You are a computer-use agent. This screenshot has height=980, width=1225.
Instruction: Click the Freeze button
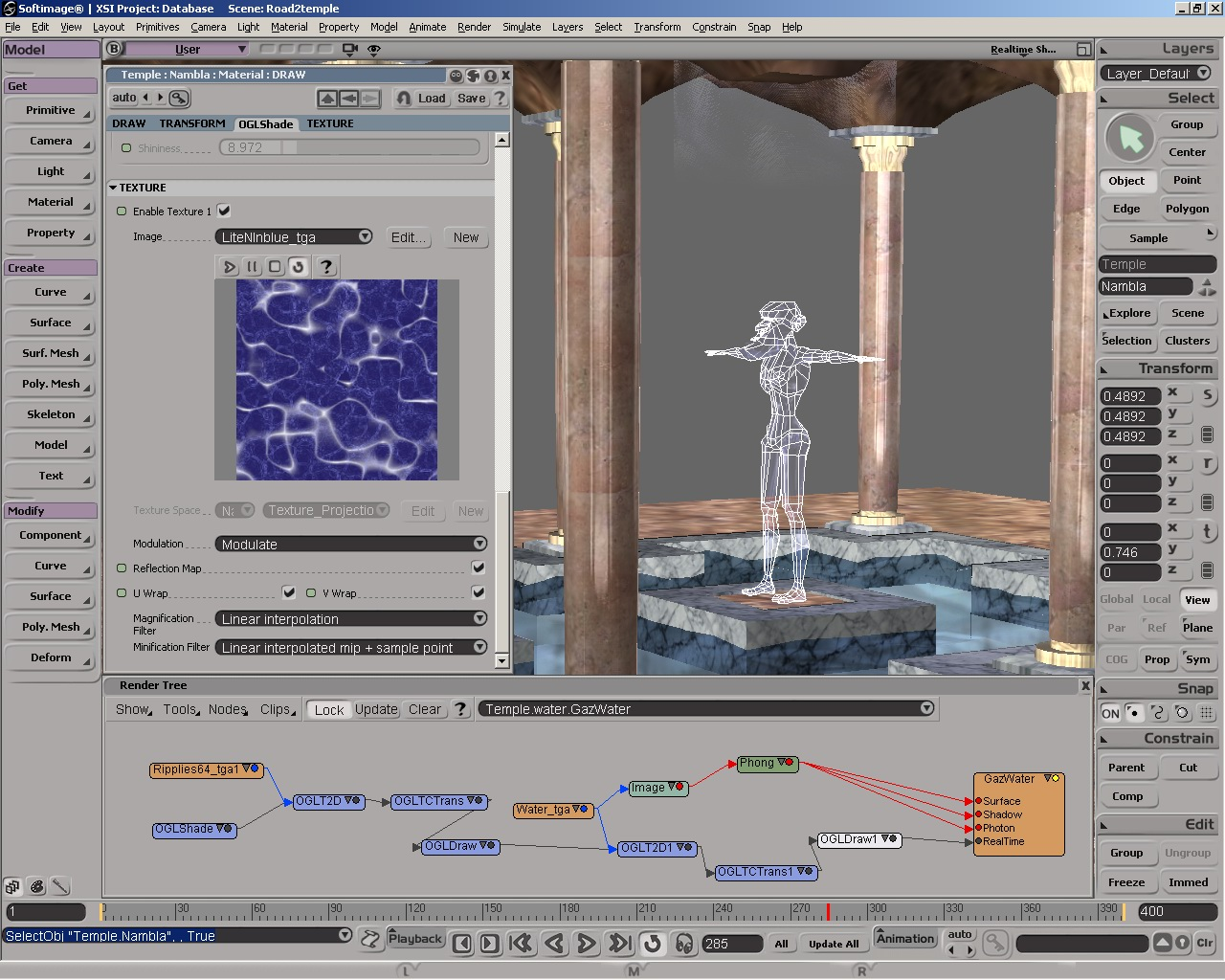point(1126,882)
